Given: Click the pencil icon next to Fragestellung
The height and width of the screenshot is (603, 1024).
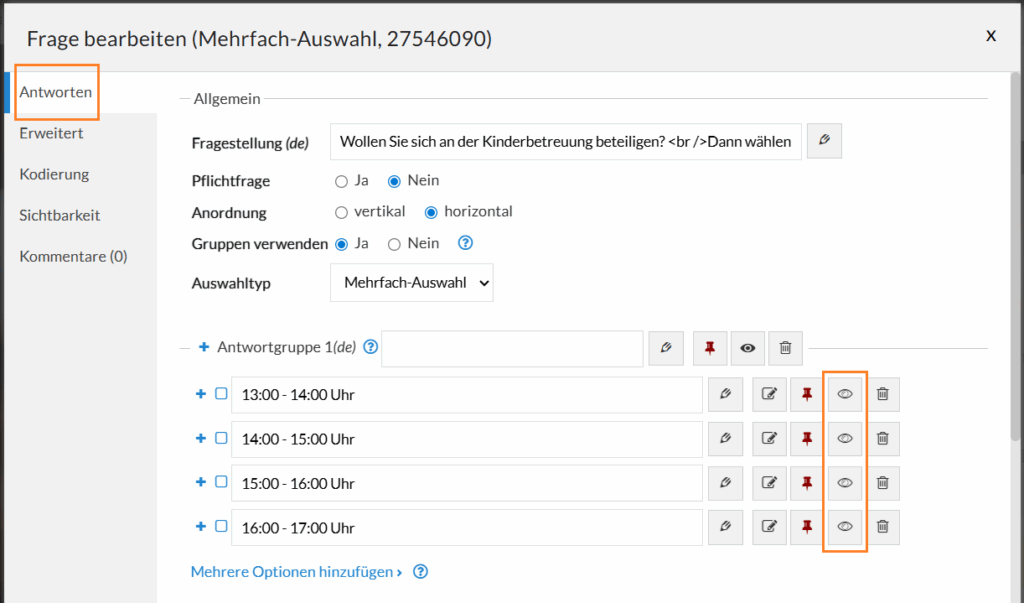Looking at the screenshot, I should [x=824, y=141].
